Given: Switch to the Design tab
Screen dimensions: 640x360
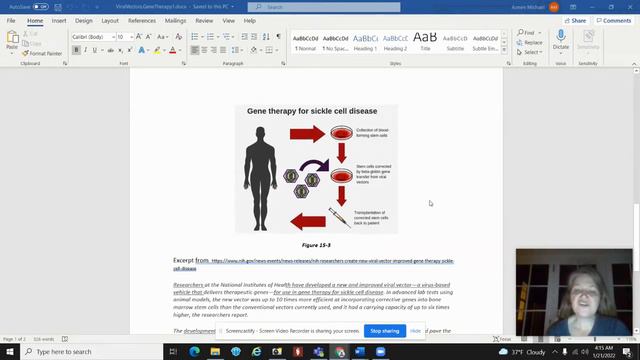Looking at the screenshot, I should point(84,20).
